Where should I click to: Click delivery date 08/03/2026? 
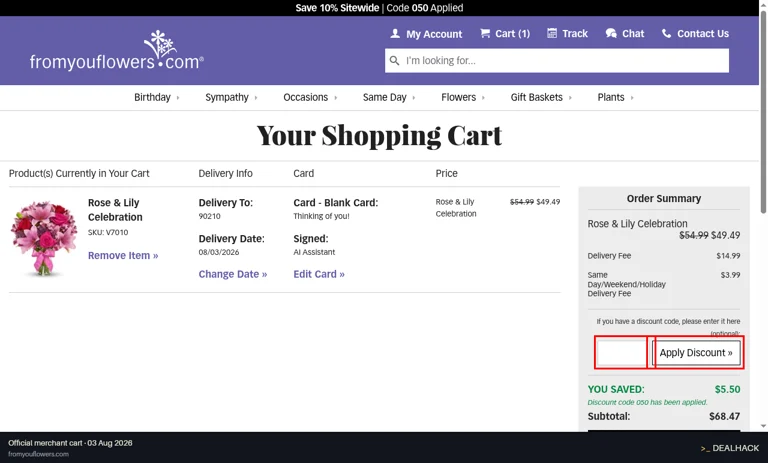[x=219, y=252]
